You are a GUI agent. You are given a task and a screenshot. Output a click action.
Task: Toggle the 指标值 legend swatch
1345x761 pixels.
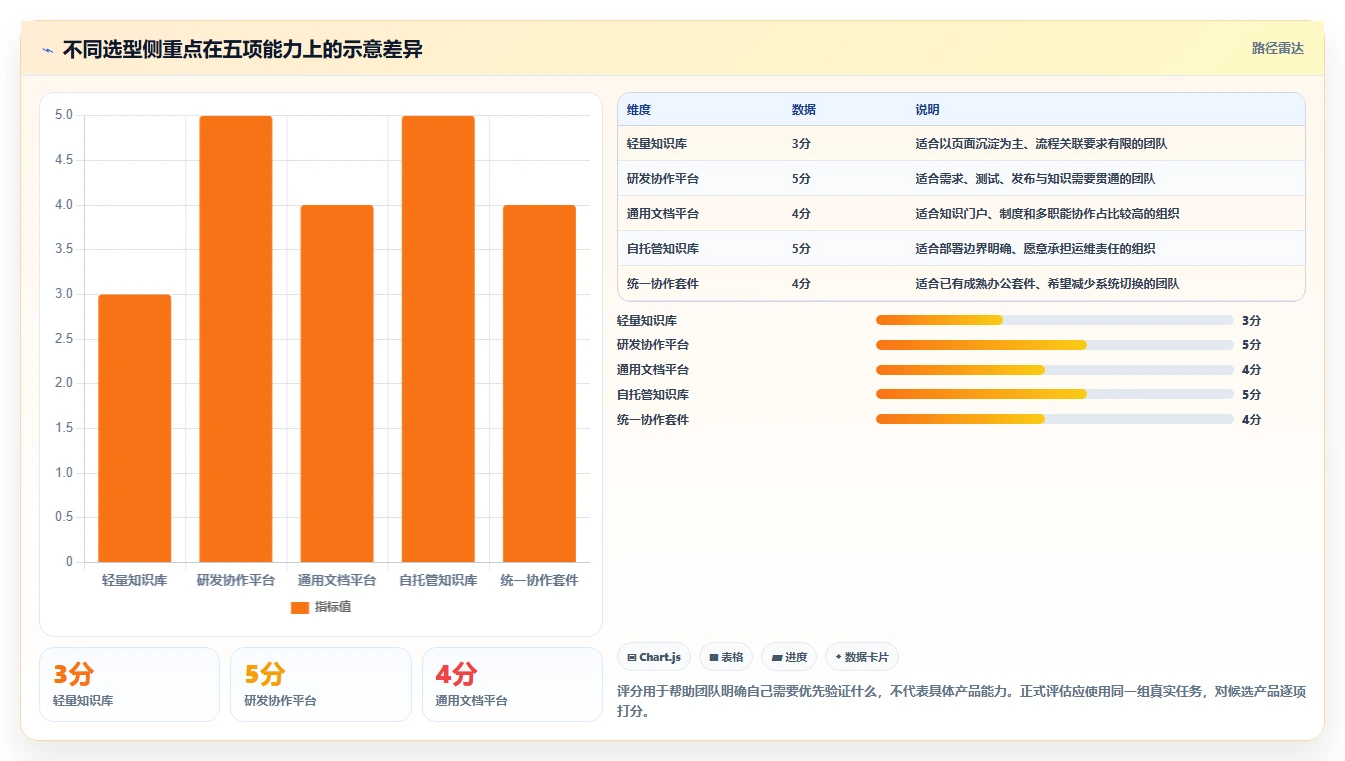tap(300, 607)
